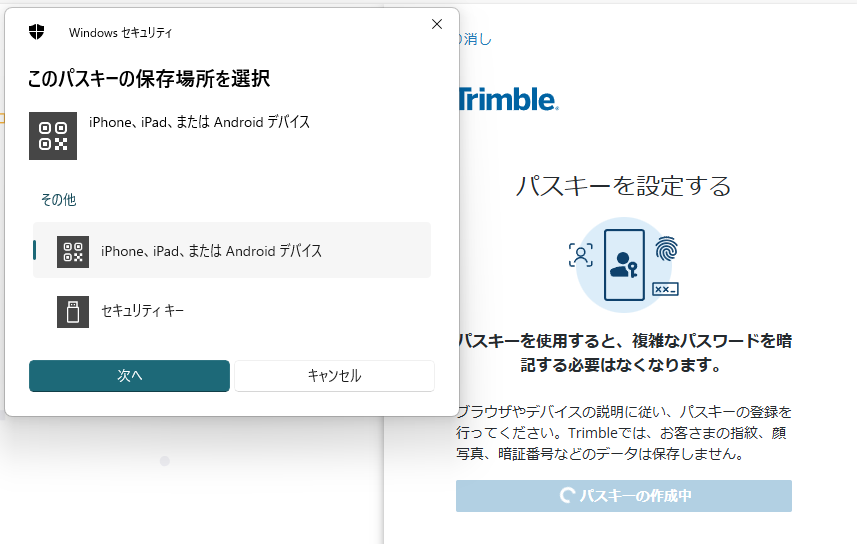Select the iPhone、iPad、または Android デバイス list option
The width and height of the screenshot is (857, 544).
click(232, 250)
